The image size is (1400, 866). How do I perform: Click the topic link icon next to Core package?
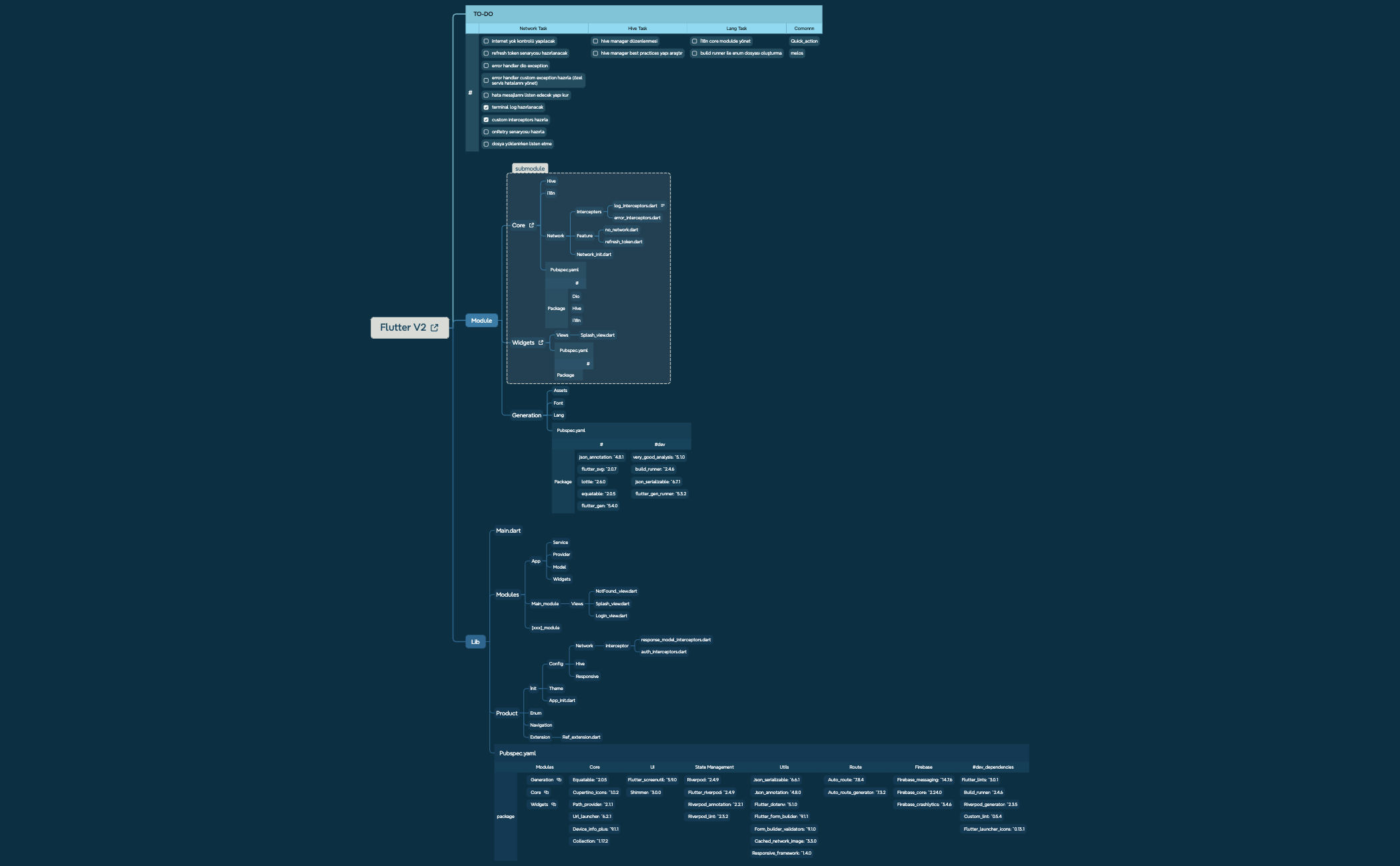[x=547, y=792]
